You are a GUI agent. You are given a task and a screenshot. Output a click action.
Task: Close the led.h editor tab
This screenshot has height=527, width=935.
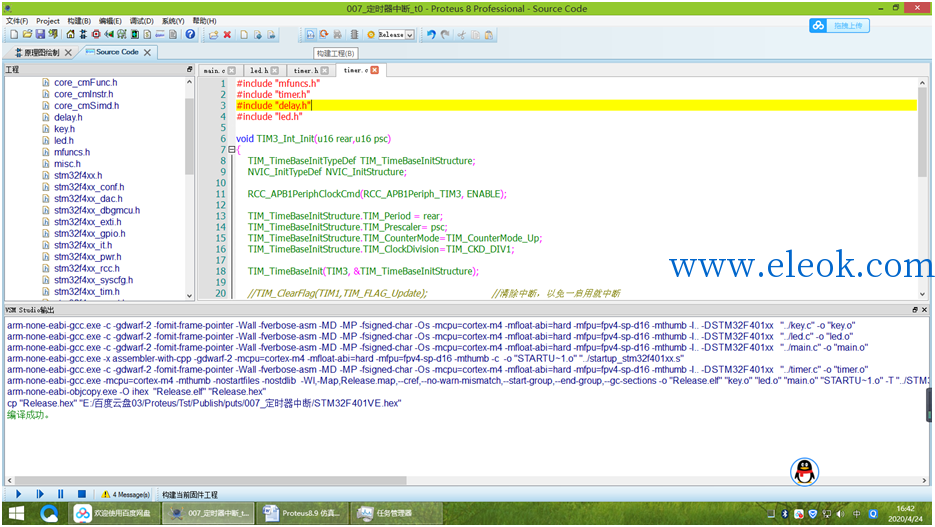pos(274,70)
